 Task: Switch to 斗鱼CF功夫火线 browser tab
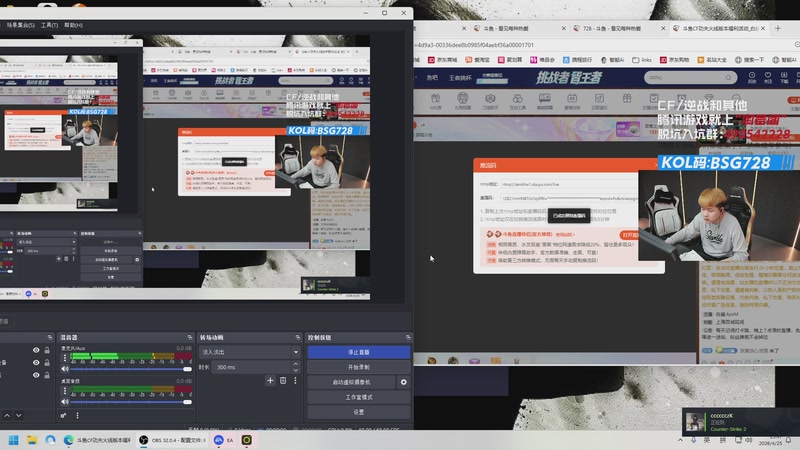[719, 29]
